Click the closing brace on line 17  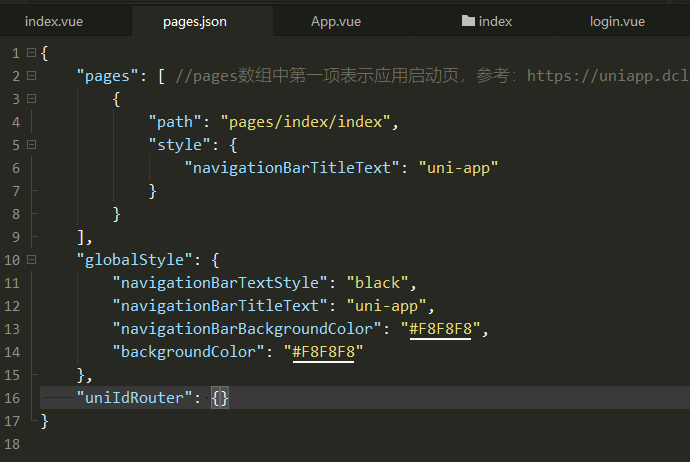tap(44, 421)
